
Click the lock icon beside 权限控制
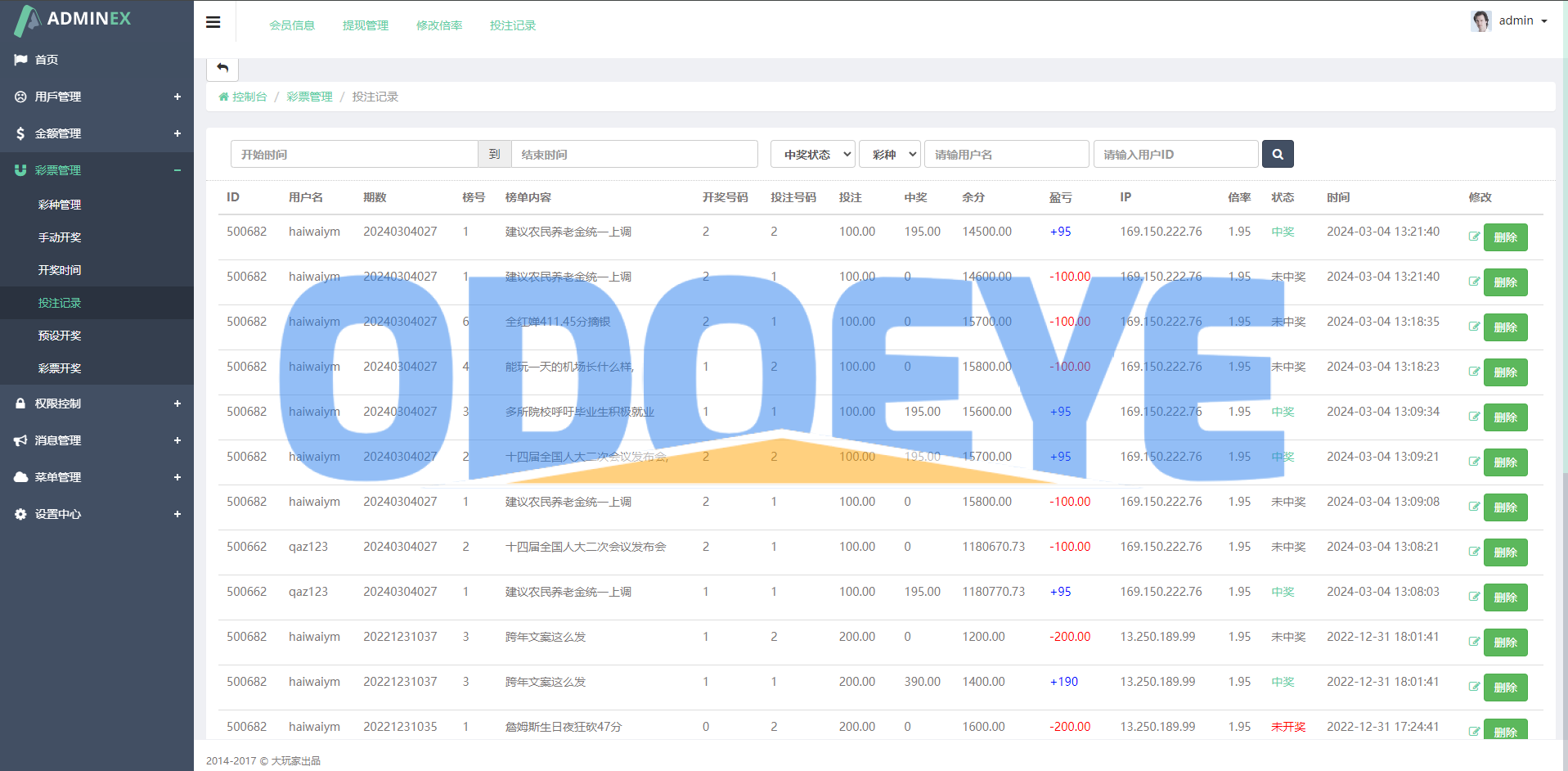(20, 404)
